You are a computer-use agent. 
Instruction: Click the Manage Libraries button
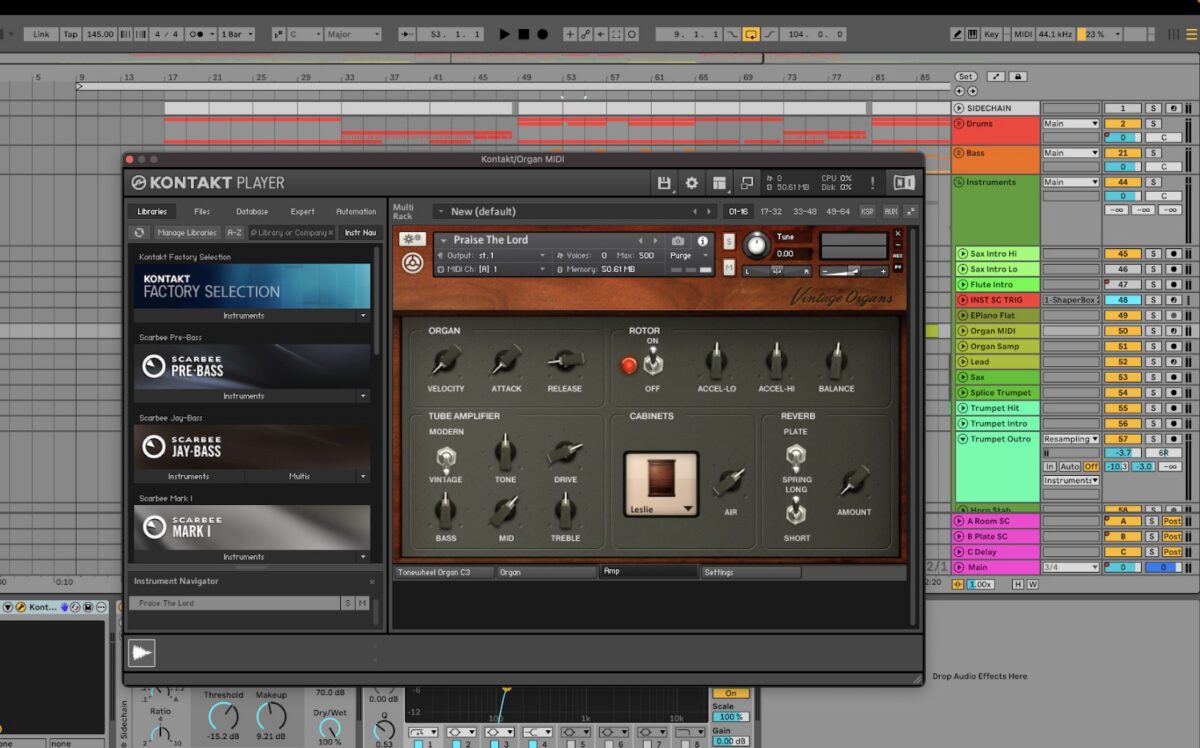(187, 232)
